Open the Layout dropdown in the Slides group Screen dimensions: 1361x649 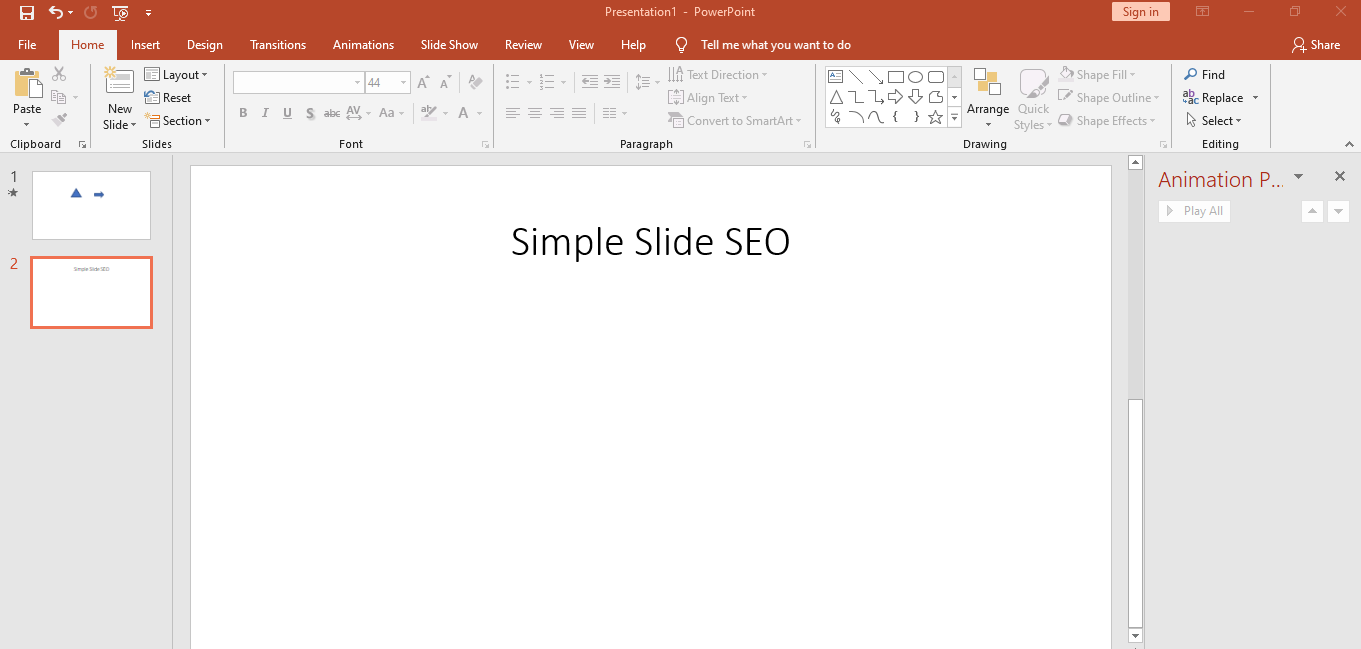[178, 74]
